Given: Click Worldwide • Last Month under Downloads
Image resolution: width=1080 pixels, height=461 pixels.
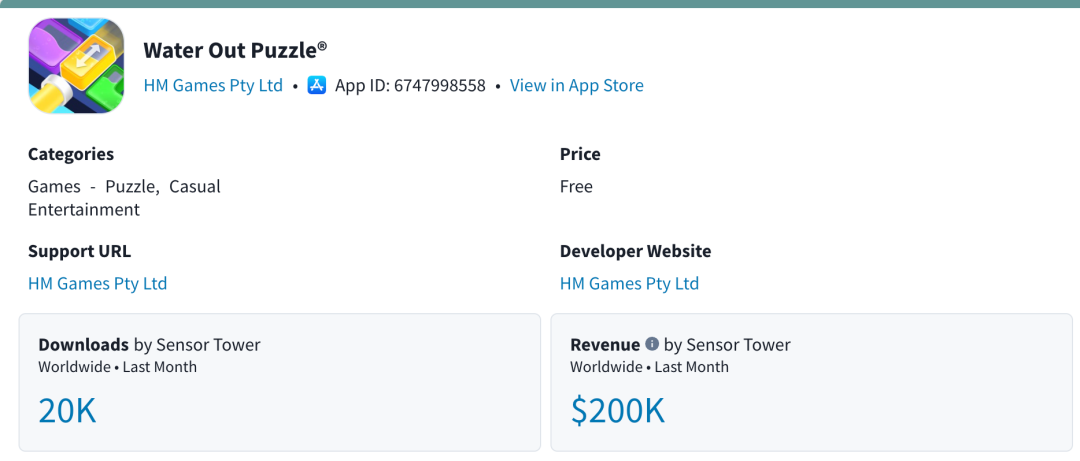Looking at the screenshot, I should click(x=118, y=367).
